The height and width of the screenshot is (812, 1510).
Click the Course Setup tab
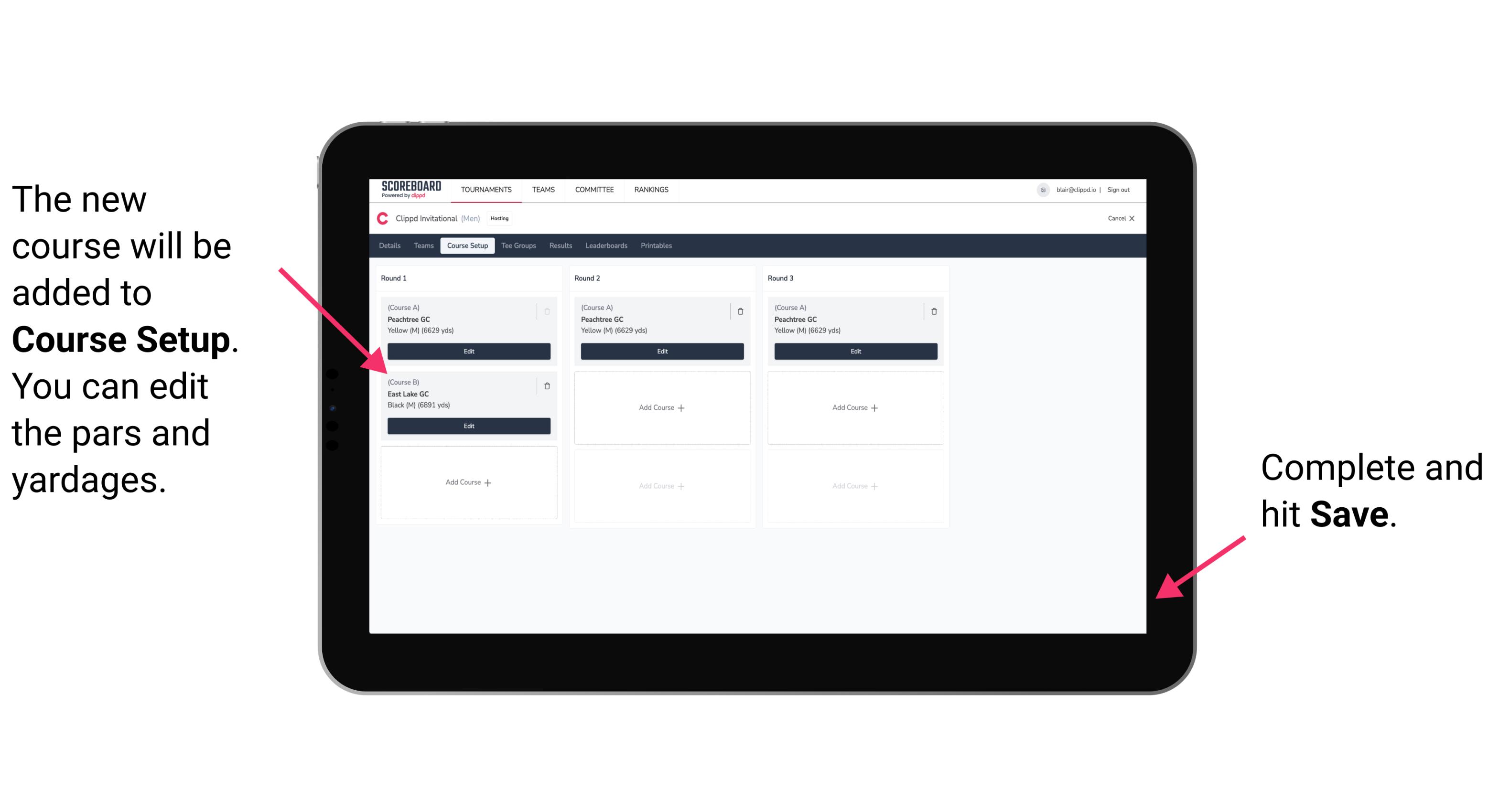click(468, 245)
